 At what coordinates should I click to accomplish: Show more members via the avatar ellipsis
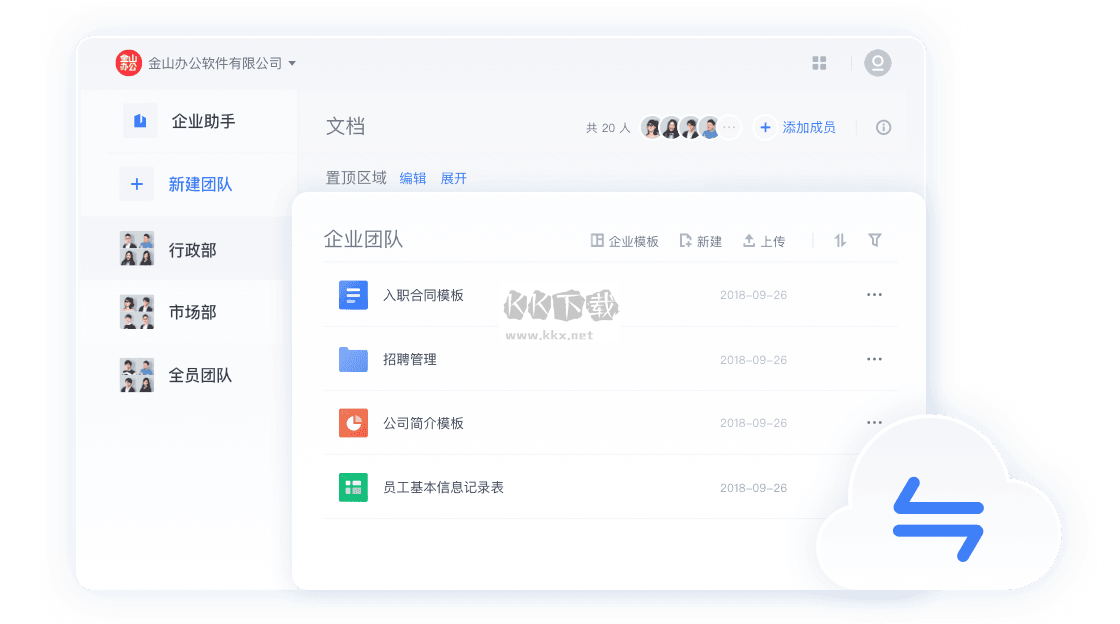[731, 127]
